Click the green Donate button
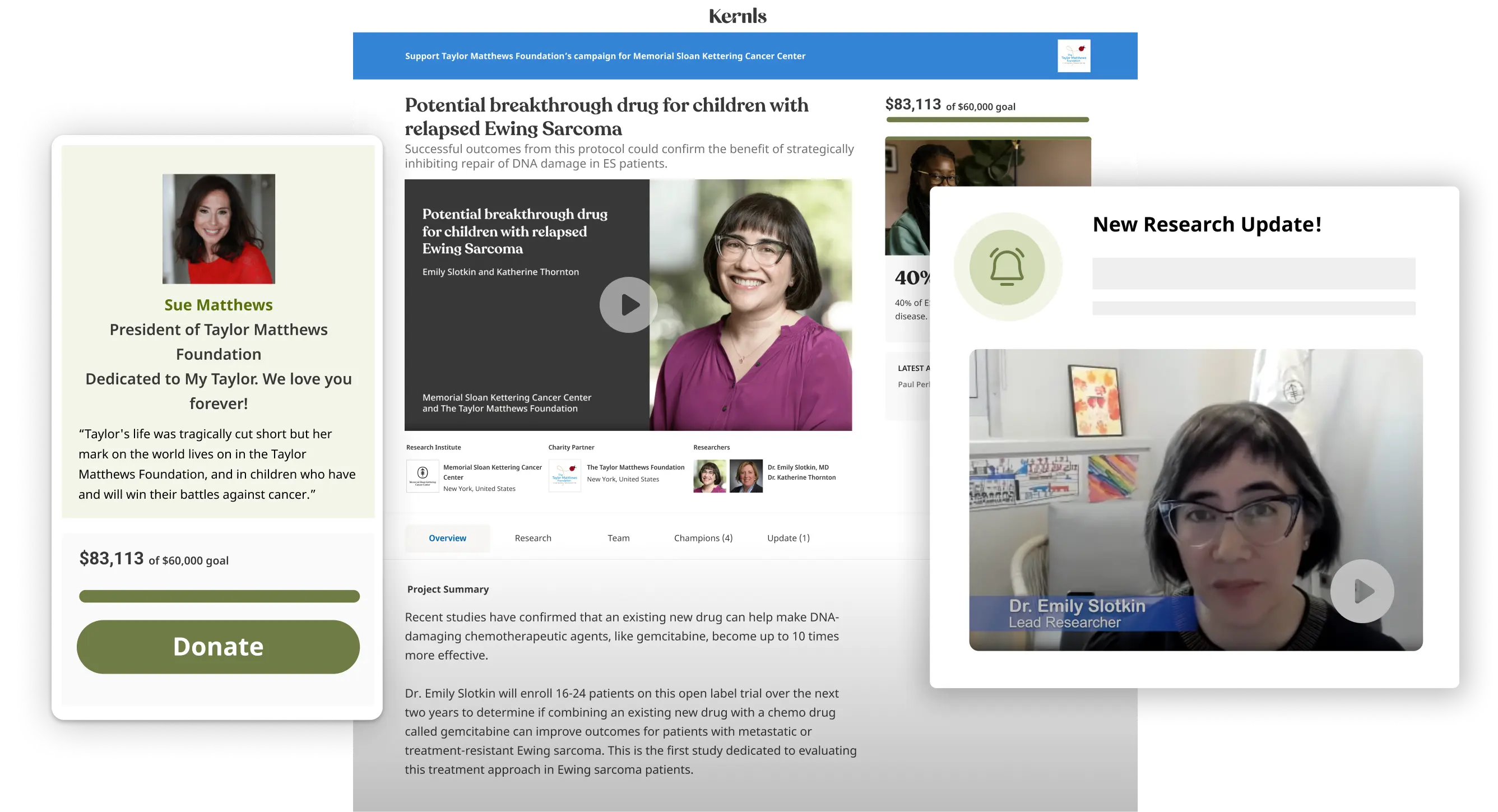 point(218,647)
